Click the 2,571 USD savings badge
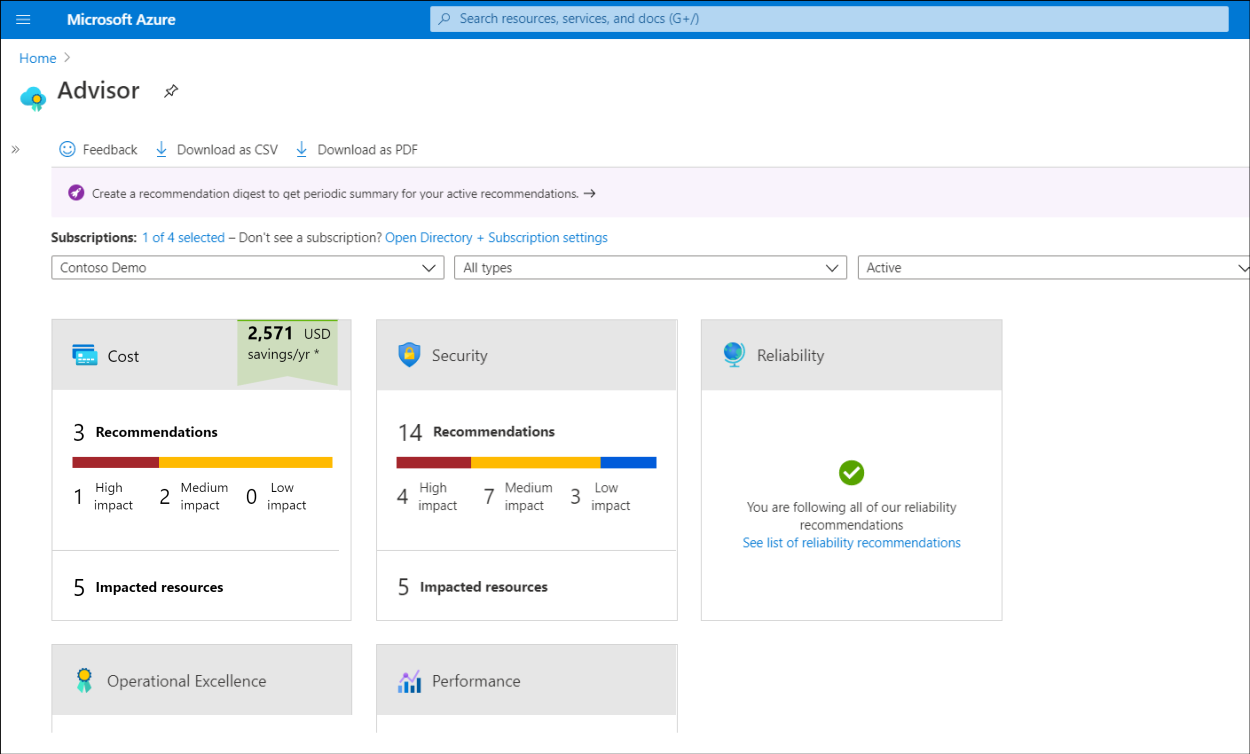The image size is (1250, 754). click(x=288, y=350)
